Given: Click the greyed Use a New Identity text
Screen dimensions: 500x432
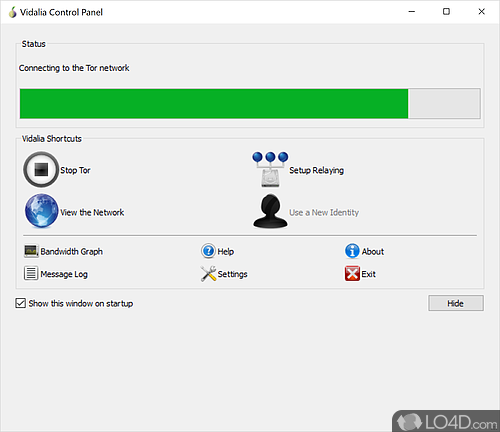Looking at the screenshot, I should [324, 212].
